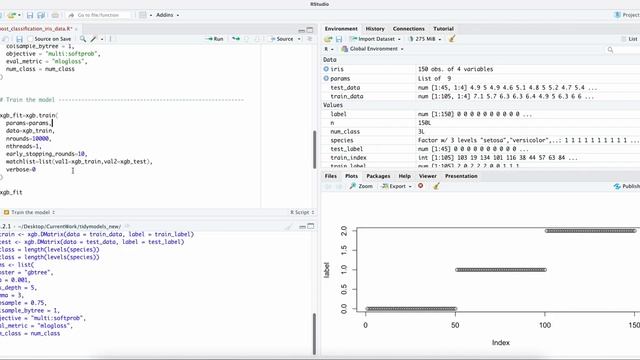Click the workspace panes layout icon
Image resolution: width=640 pixels, height=360 pixels.
tap(142, 15)
